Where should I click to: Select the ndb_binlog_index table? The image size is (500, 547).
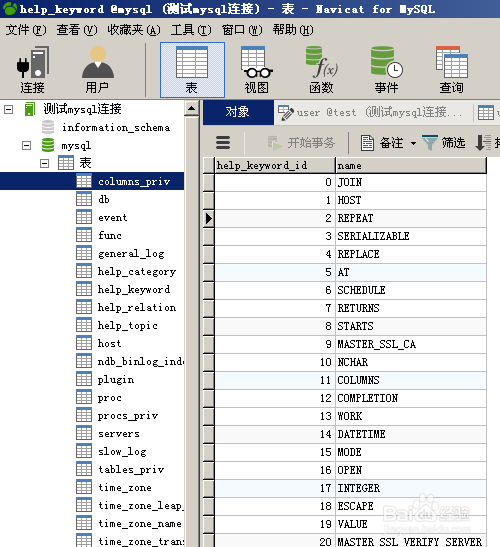[x=141, y=361]
